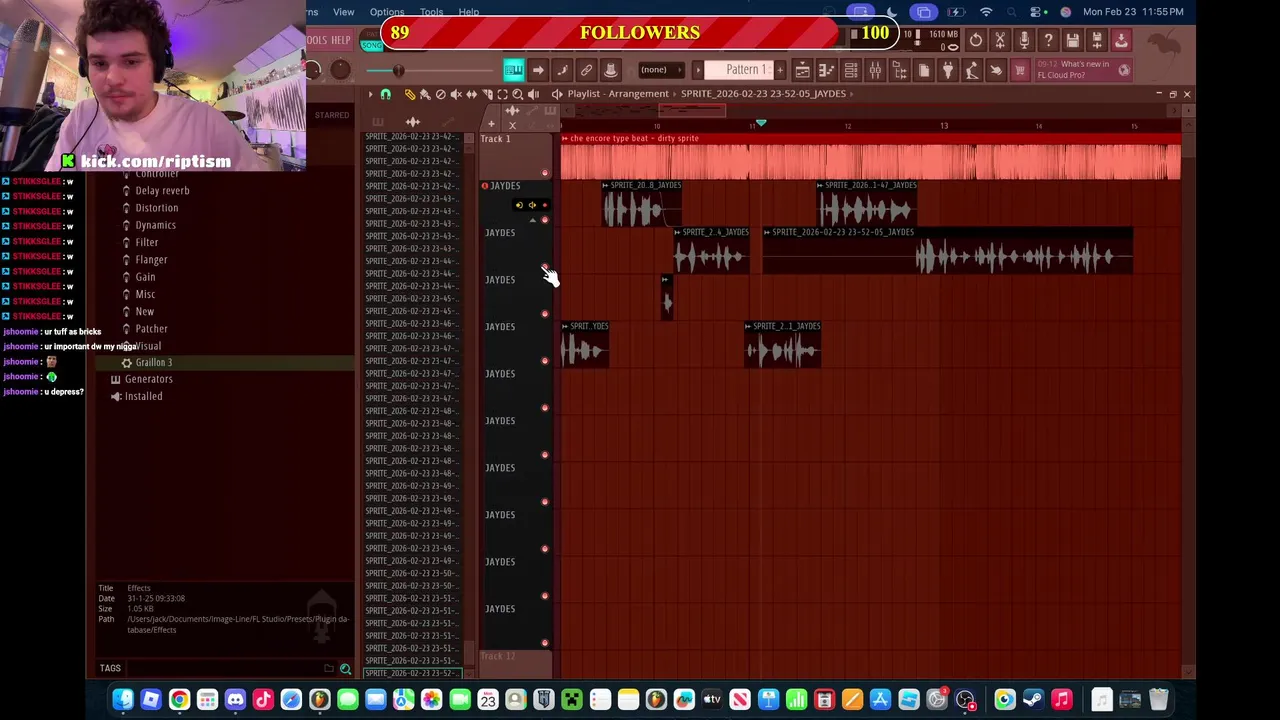Open the Help menu
The image size is (1280, 720).
tap(468, 12)
